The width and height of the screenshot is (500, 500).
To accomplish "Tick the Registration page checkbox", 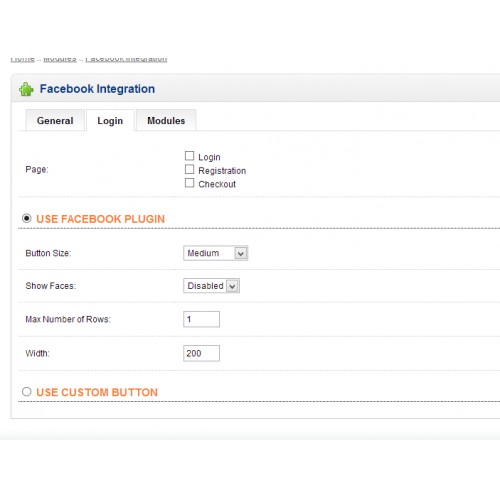I will point(189,170).
